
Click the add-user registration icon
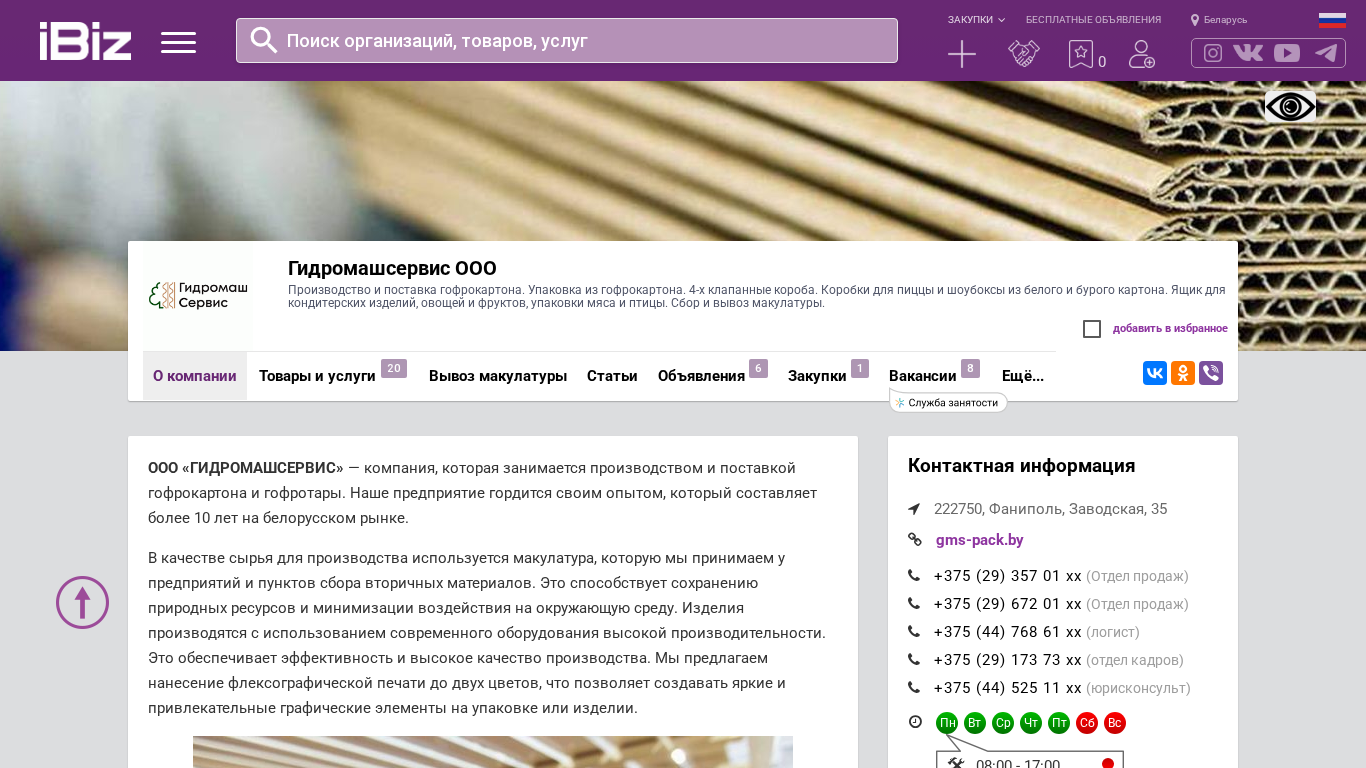point(1142,54)
